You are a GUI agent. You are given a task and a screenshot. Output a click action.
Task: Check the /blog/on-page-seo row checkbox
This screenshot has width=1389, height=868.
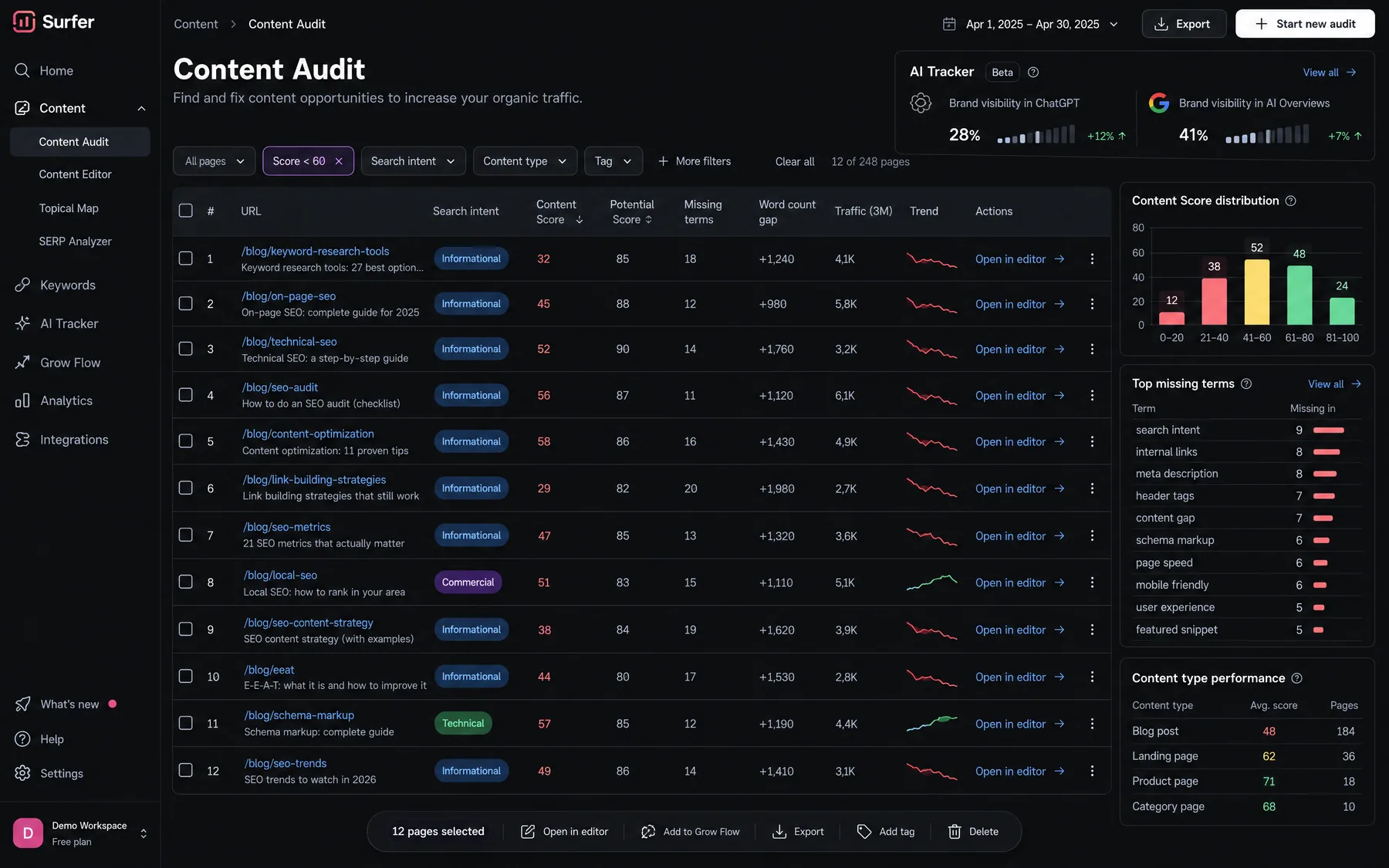(186, 303)
